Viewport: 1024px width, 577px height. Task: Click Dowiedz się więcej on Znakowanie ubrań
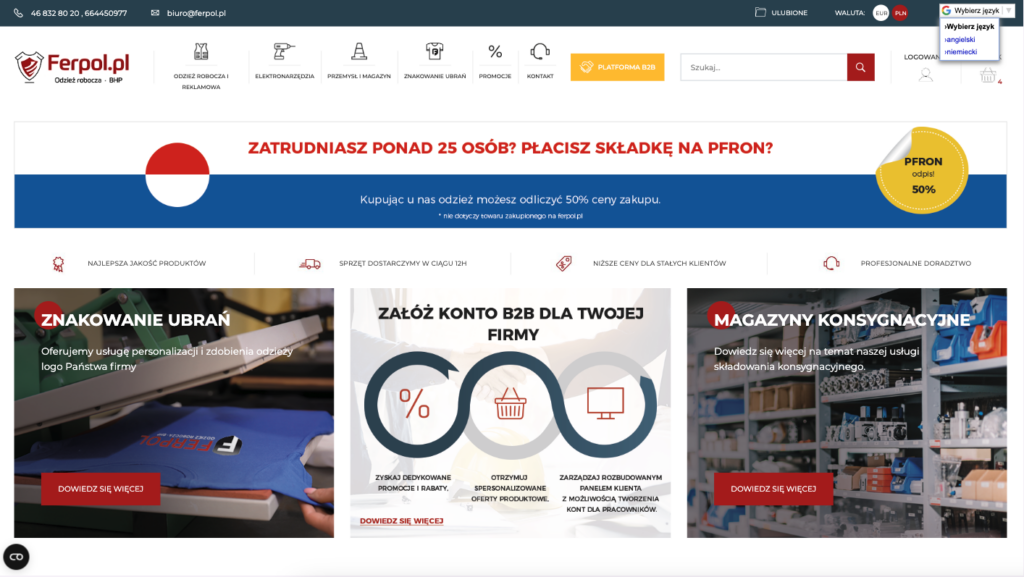(x=101, y=489)
